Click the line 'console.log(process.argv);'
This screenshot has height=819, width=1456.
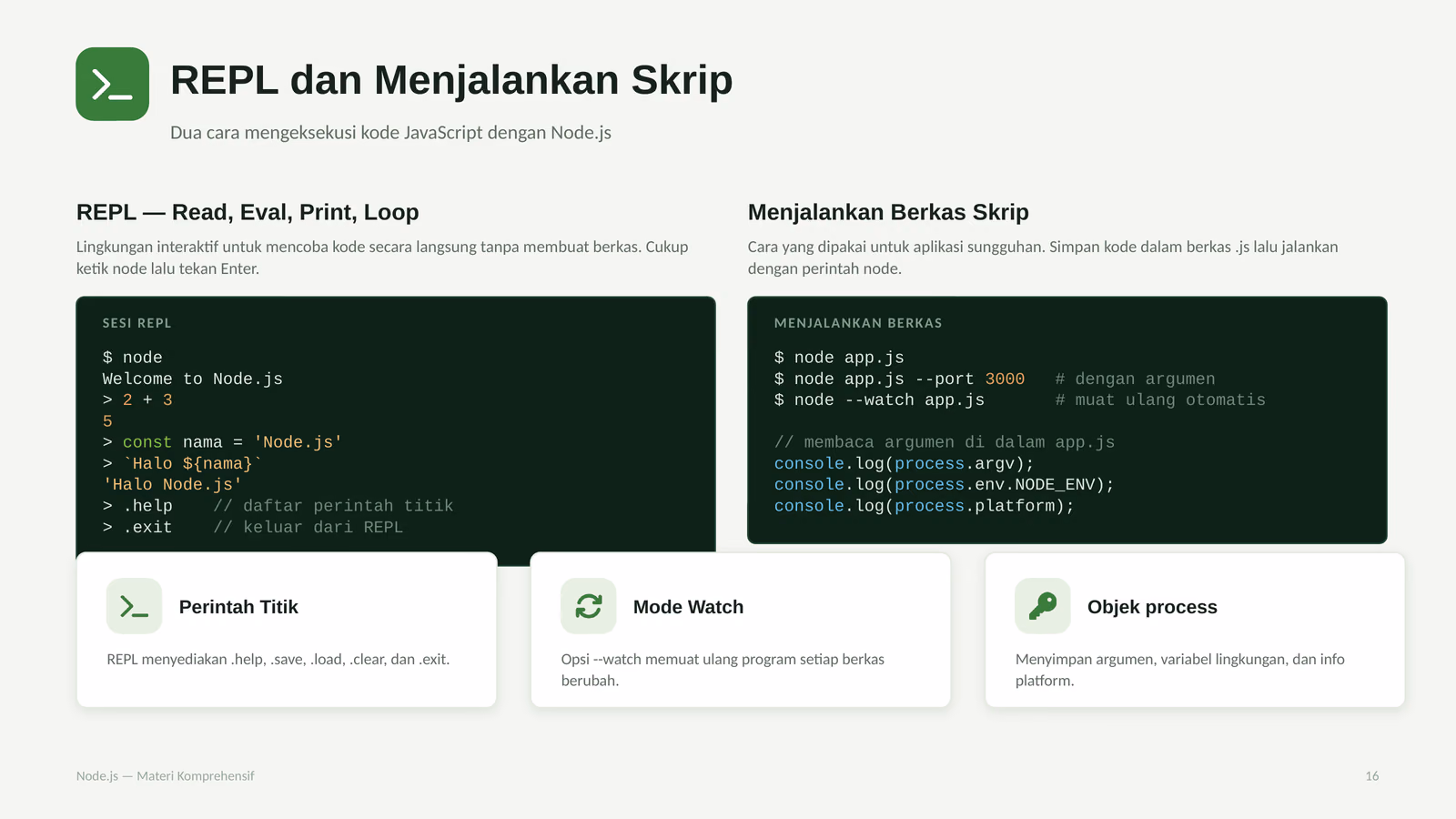905,463
